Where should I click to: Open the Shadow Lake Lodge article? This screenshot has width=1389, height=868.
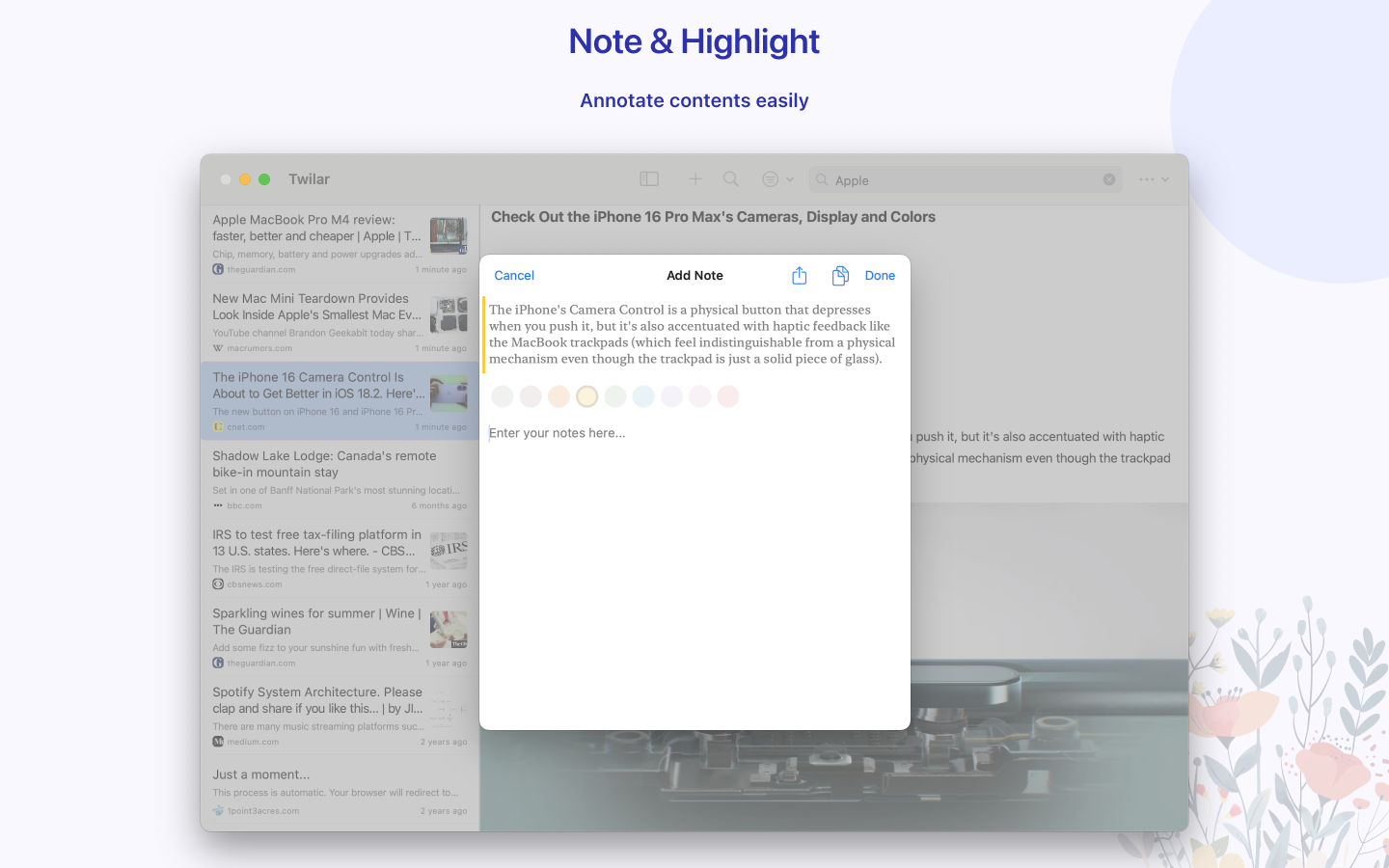click(x=340, y=480)
